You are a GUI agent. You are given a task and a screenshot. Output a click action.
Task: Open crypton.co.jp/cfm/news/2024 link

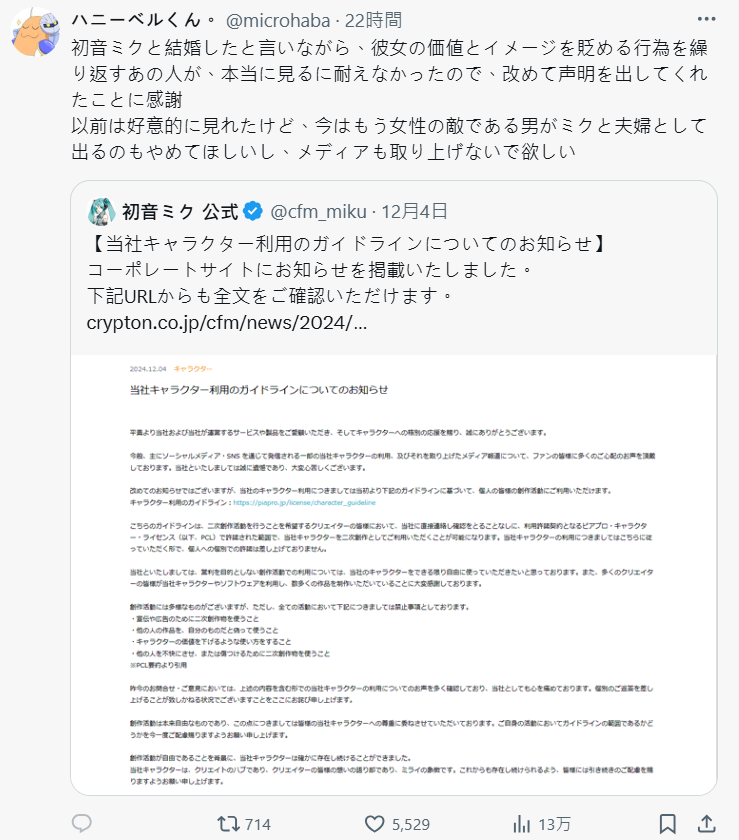(227, 322)
